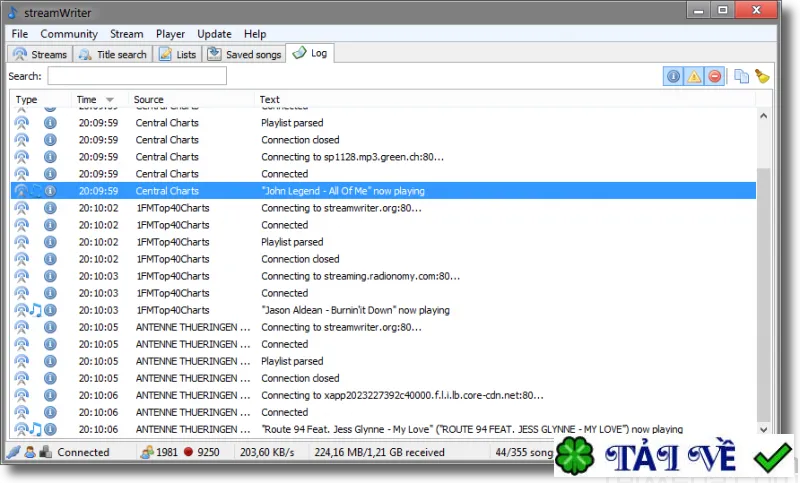Click info icon of sp1128.mp3.green.ch row

click(x=50, y=157)
